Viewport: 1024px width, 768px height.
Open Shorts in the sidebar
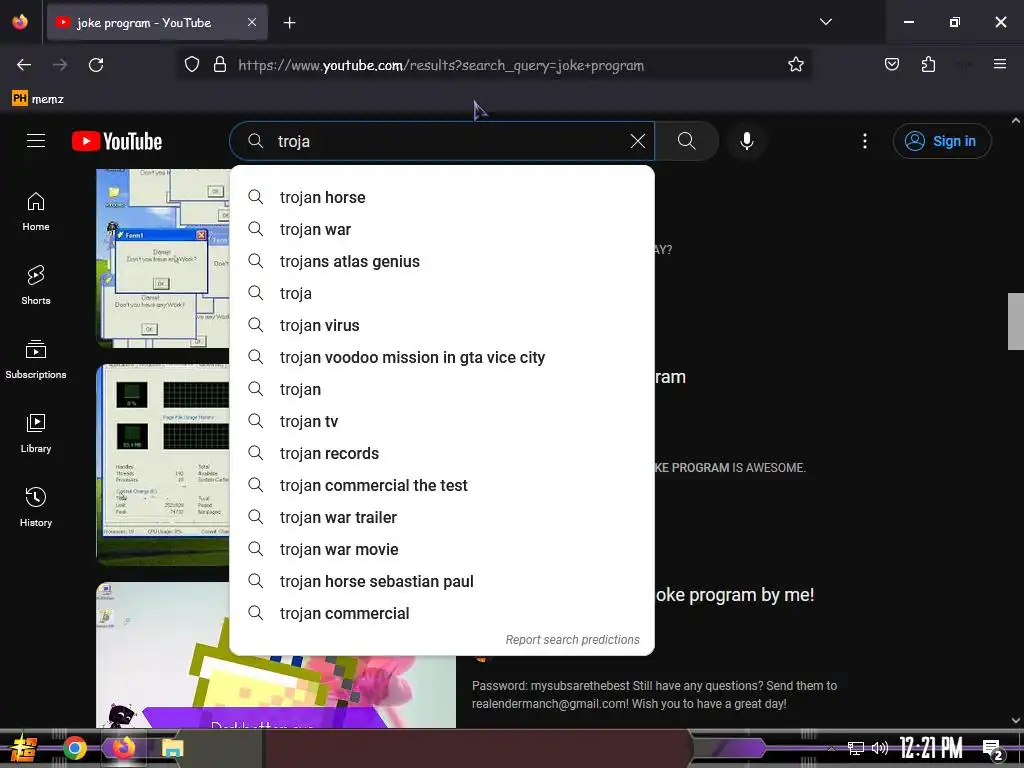(x=36, y=285)
